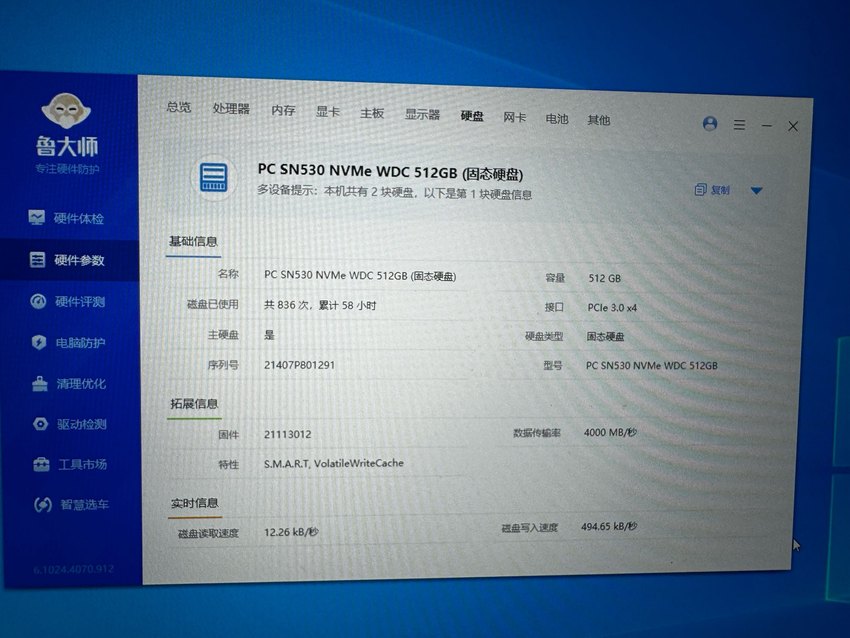Click the data rate 4000 MB/秒

610,432
